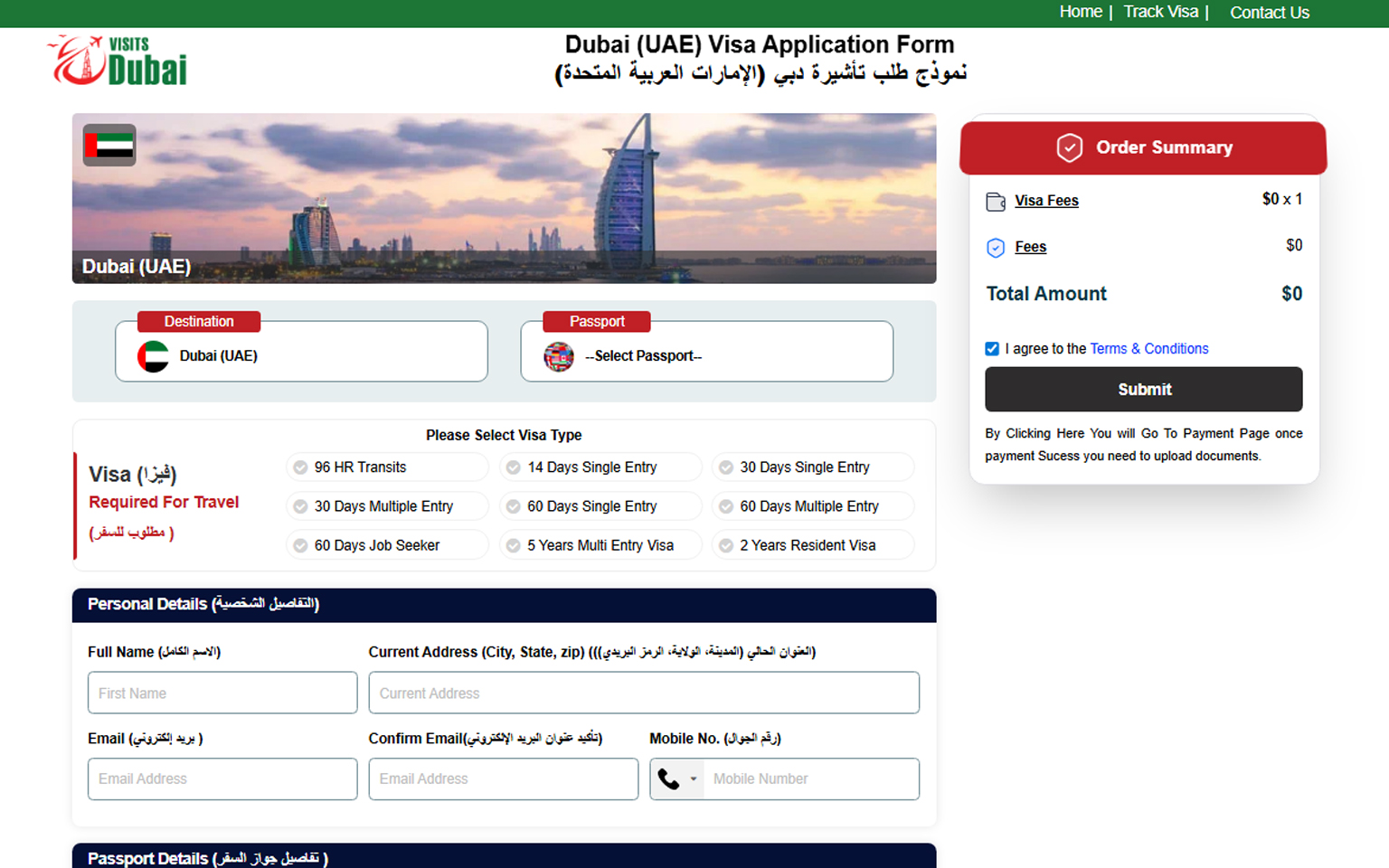This screenshot has height=868, width=1389.
Task: Open the Terms & Conditions link
Action: tap(1148, 349)
